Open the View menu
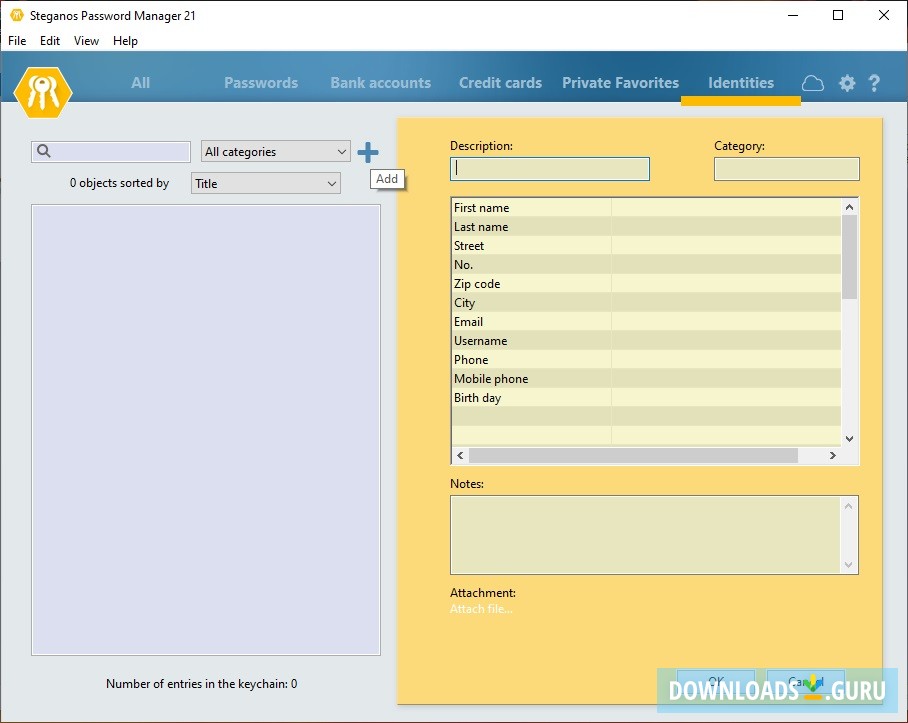908x723 pixels. 86,41
